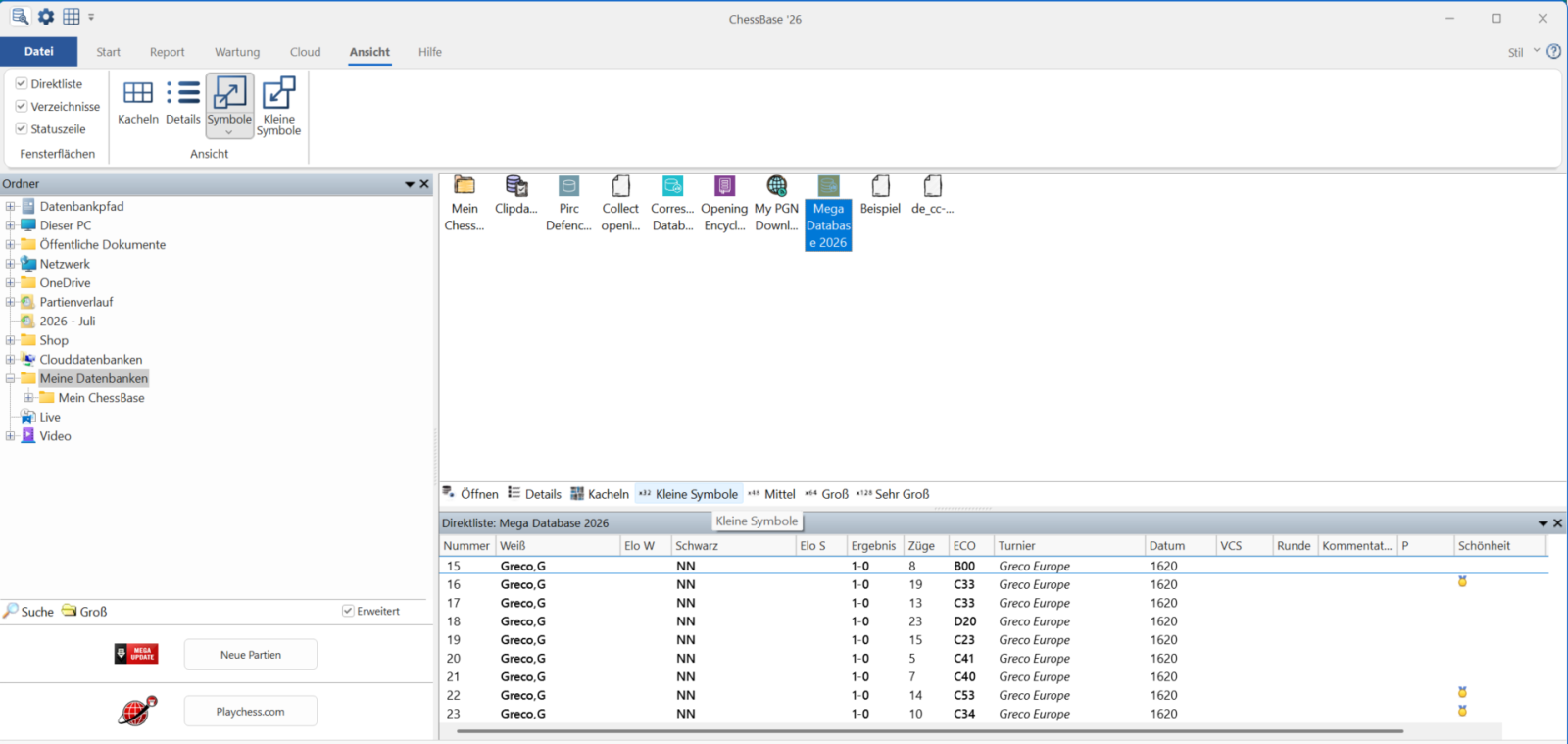The width and height of the screenshot is (1568, 744).
Task: Click the horizontal scrollbar of the game list
Action: click(x=930, y=731)
